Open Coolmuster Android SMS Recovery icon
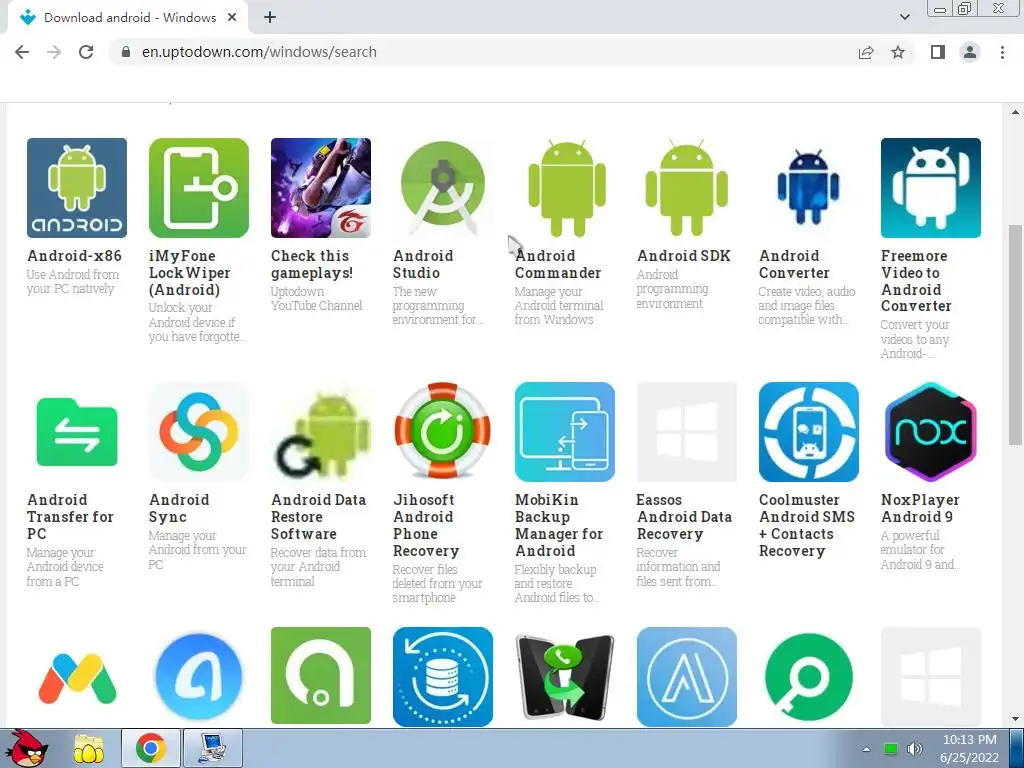1024x768 pixels. point(808,432)
